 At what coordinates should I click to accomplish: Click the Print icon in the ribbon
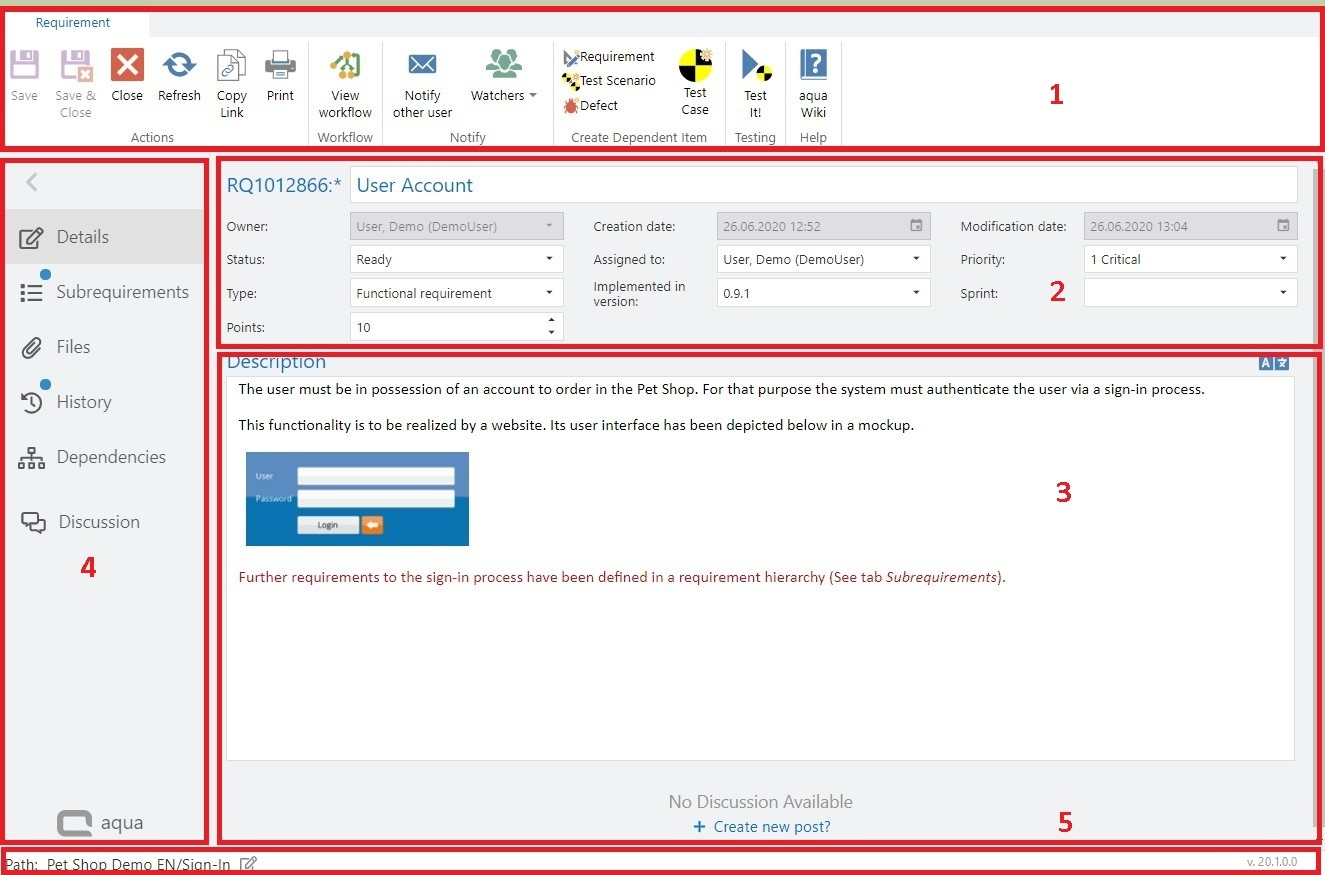click(x=280, y=67)
